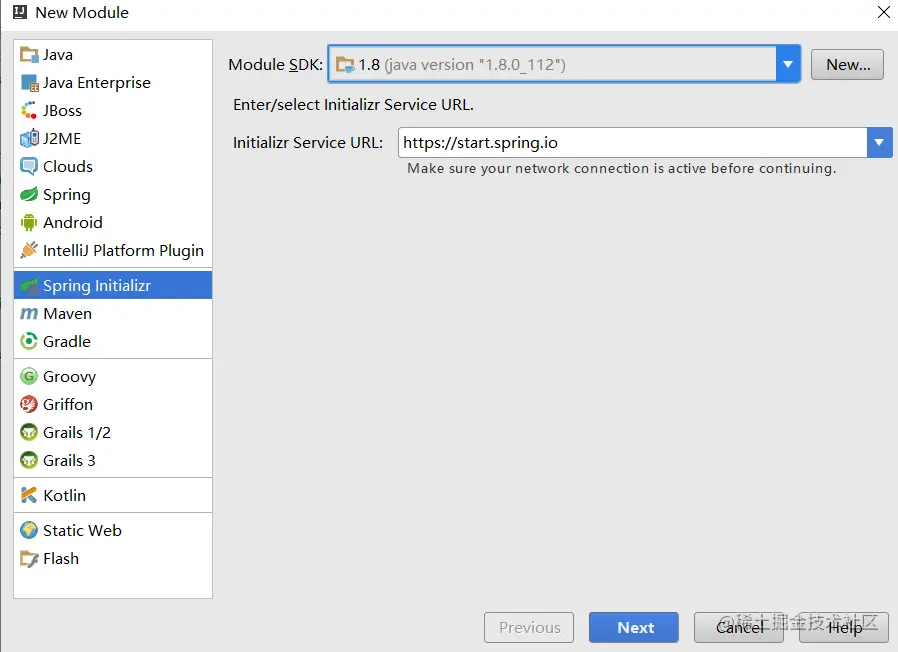Click the Gradle icon
Viewport: 898px width, 652px height.
[29, 341]
